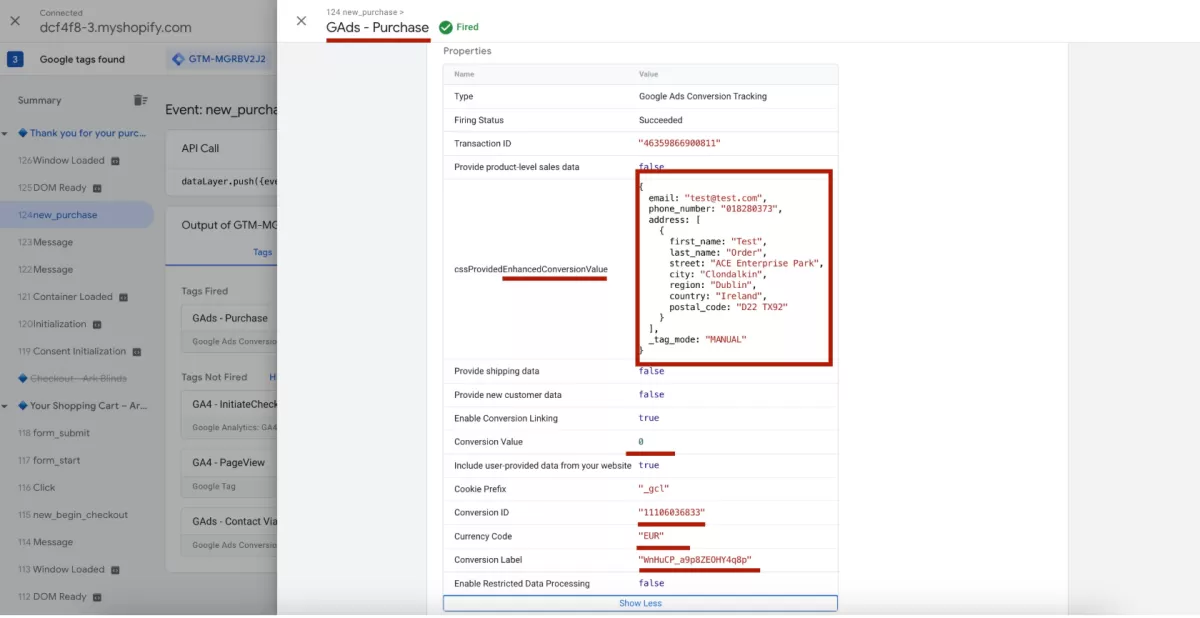Select the 117 form_start event
Screen dimensions: 1200x618
pyautogui.click(x=50, y=460)
